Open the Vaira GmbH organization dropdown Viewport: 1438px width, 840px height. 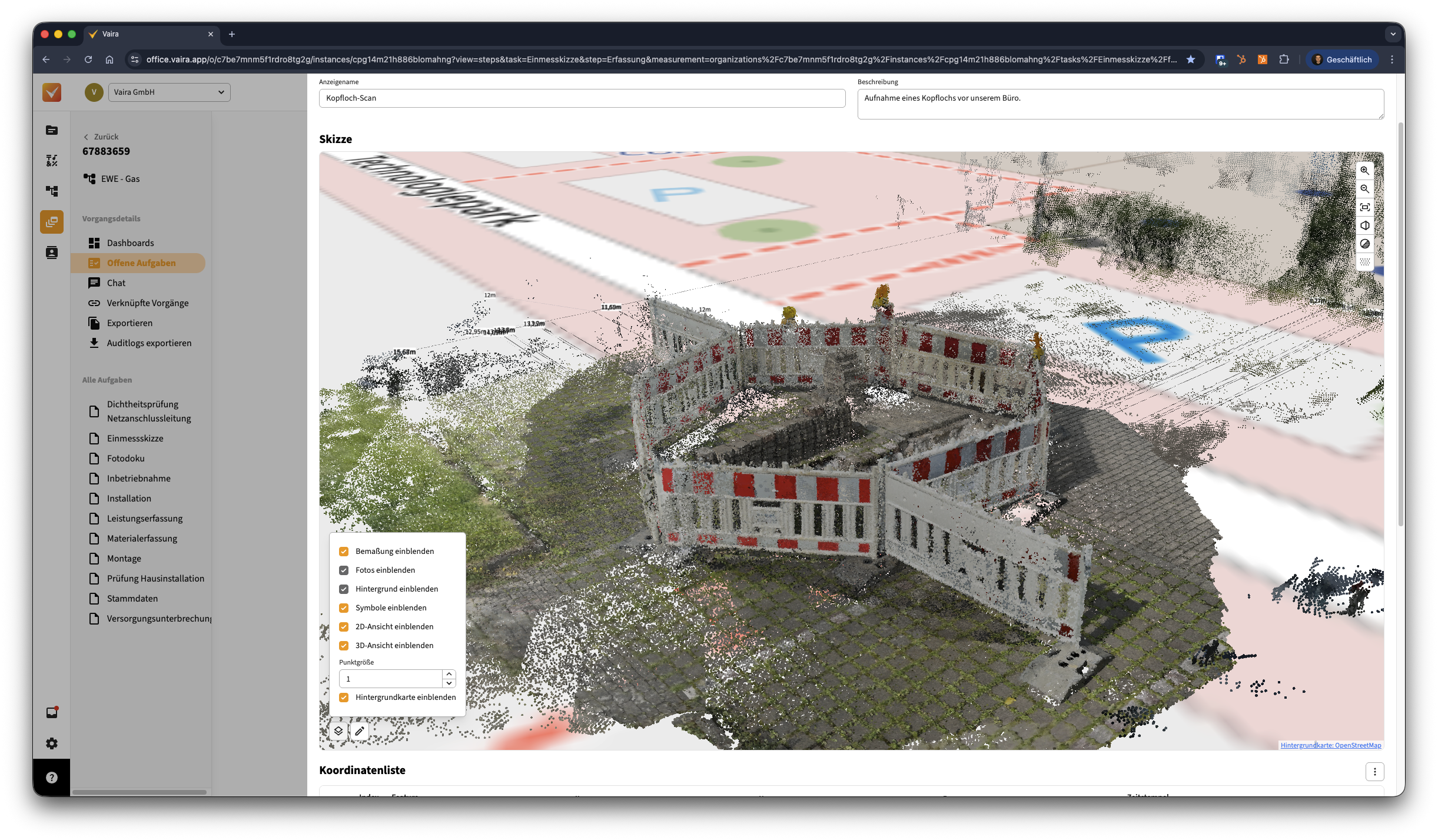point(169,92)
